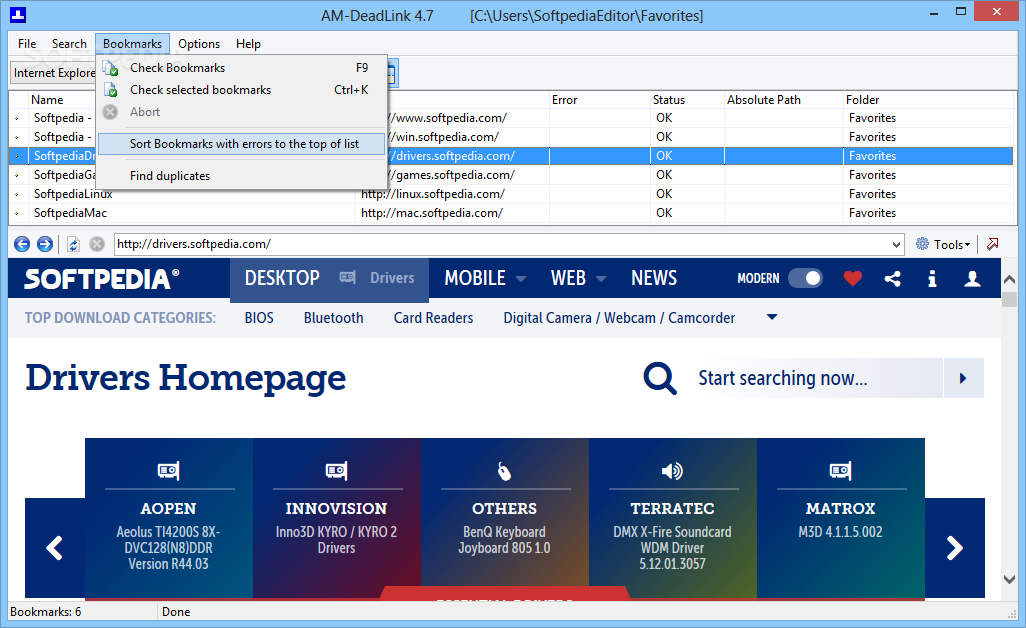Click the Drivers section link

[x=392, y=278]
